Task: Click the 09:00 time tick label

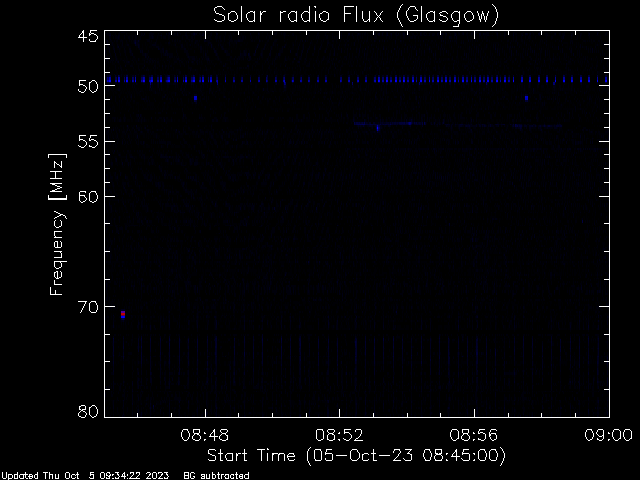Action: 609,435
